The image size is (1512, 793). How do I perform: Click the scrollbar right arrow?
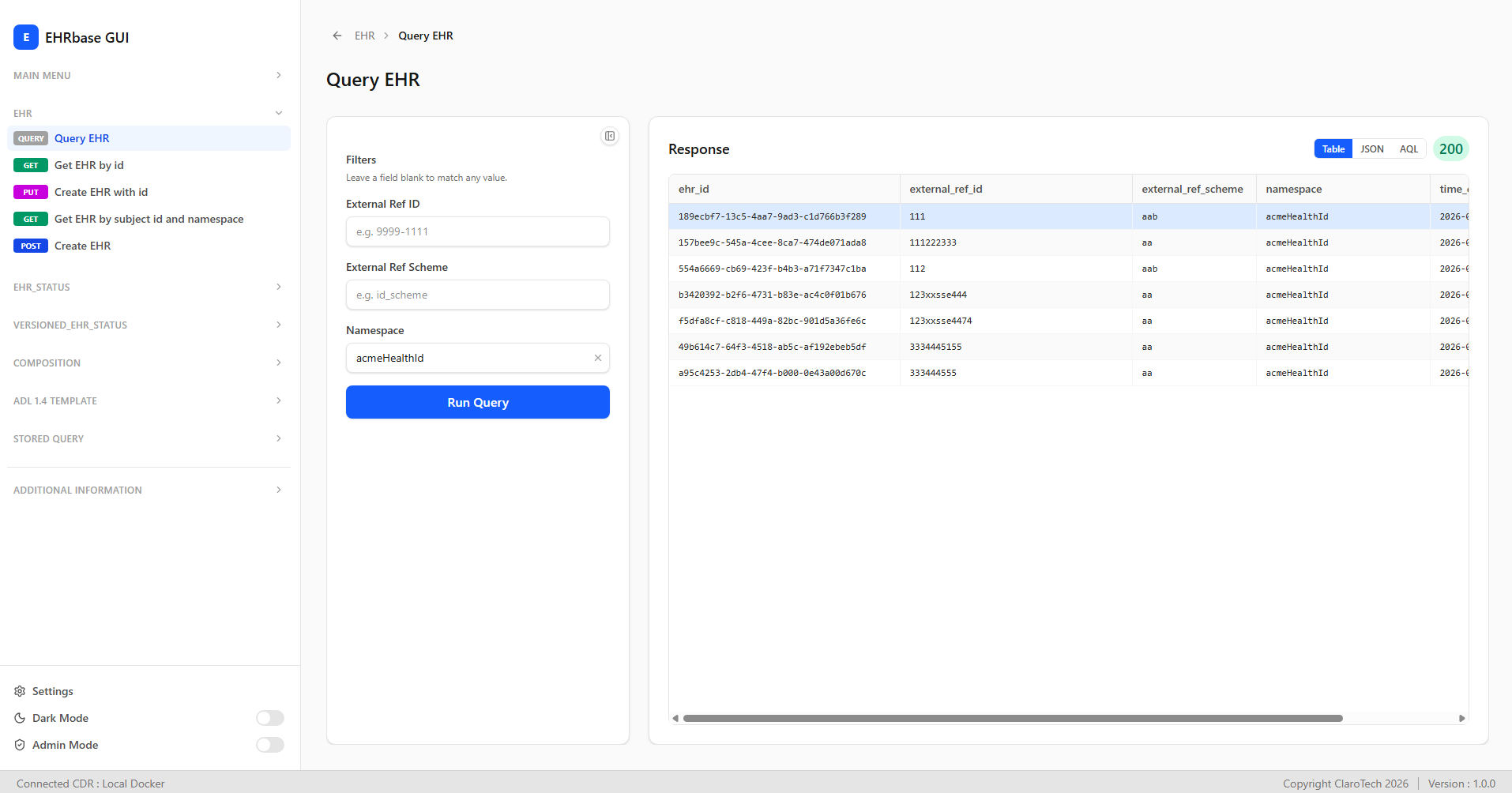click(x=1462, y=718)
